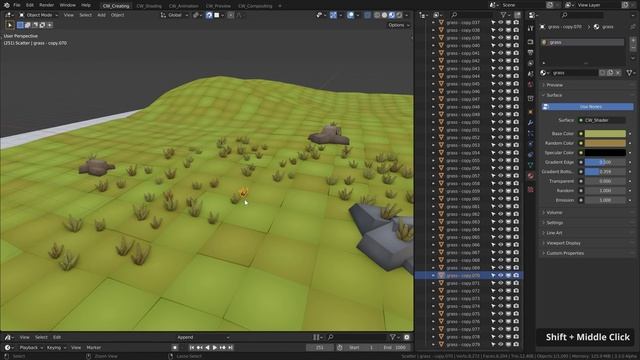This screenshot has height=360, width=640.
Task: Toggle the snap magnet icon
Action: coord(209,15)
